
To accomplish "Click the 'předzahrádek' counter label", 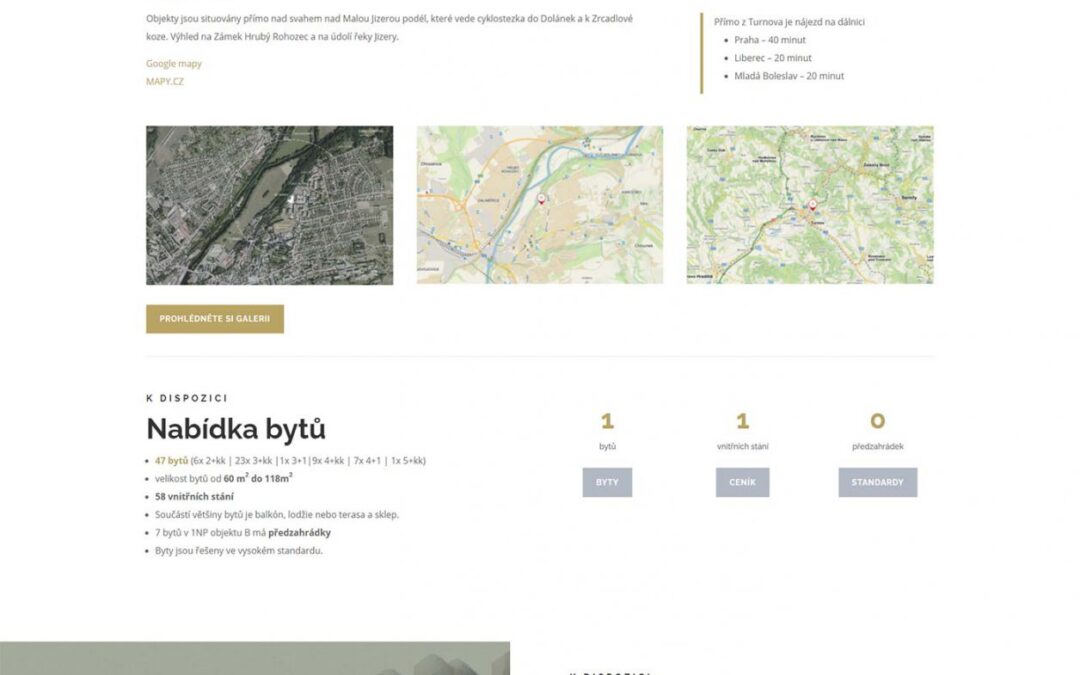I will (878, 446).
